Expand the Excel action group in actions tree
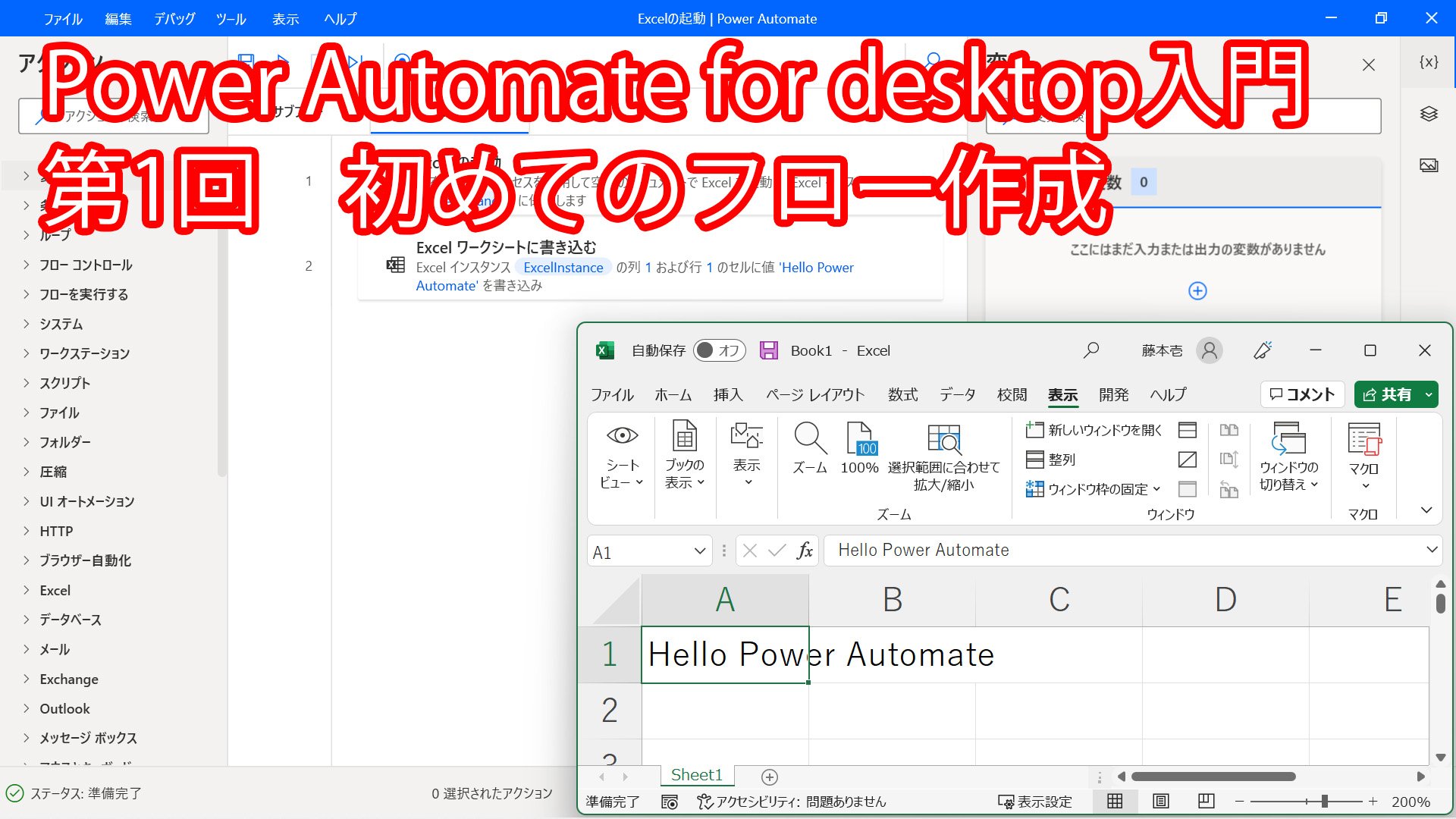The image size is (1456, 819). 27,590
